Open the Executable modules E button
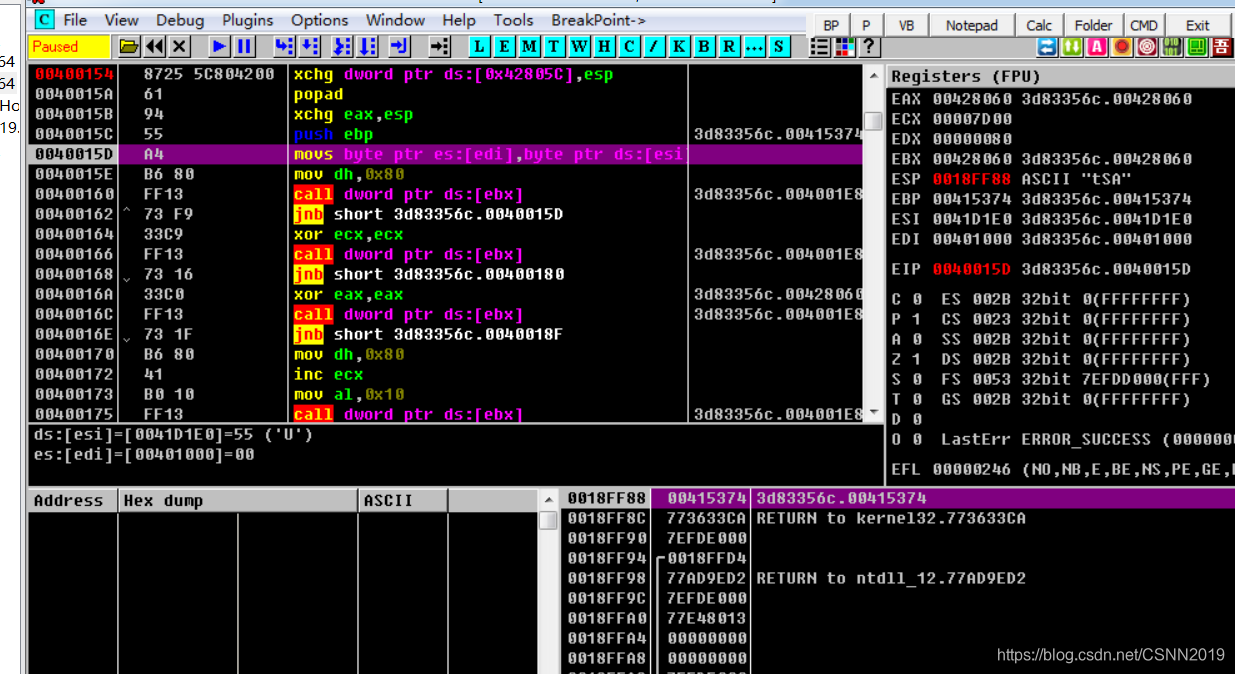The height and width of the screenshot is (674, 1235). click(504, 46)
